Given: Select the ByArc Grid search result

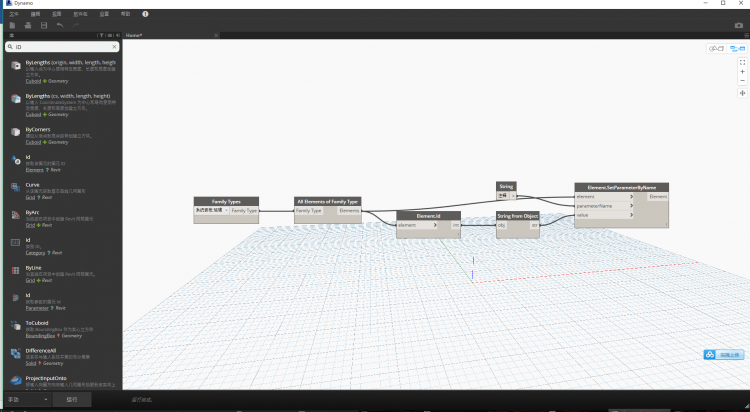Looking at the screenshot, I should [63, 218].
